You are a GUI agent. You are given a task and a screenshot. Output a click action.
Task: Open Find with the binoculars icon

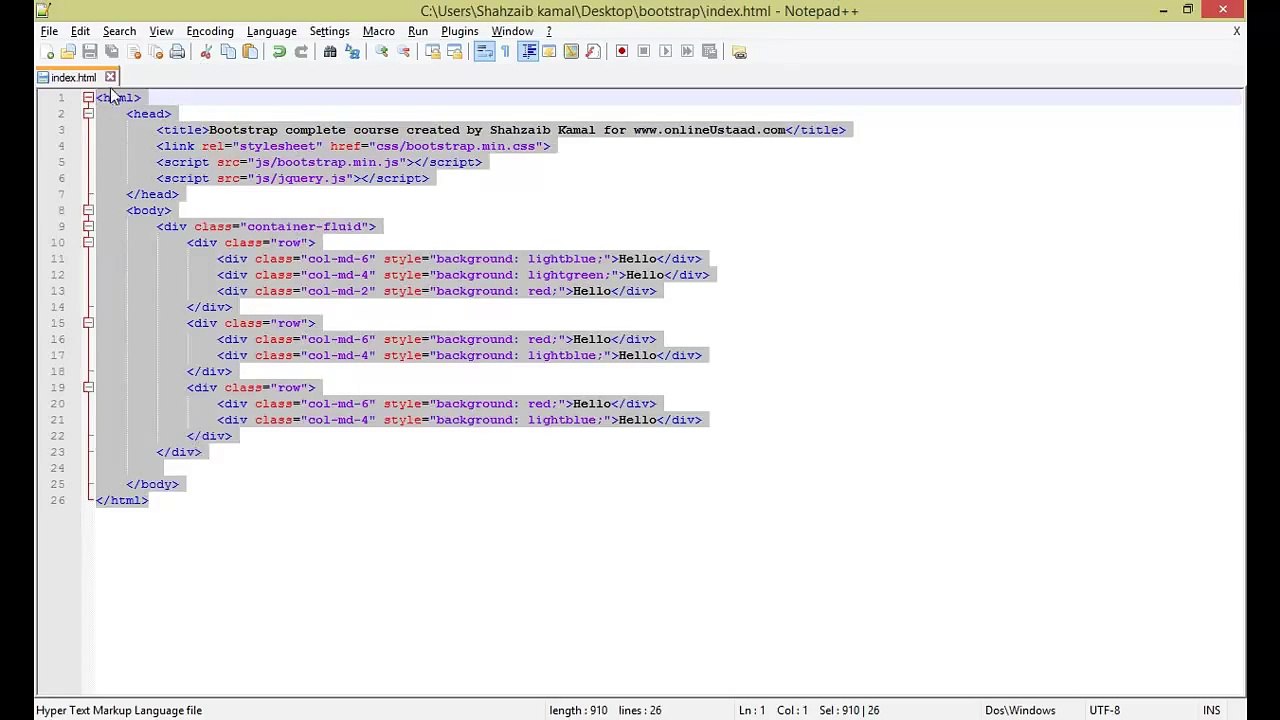(330, 52)
